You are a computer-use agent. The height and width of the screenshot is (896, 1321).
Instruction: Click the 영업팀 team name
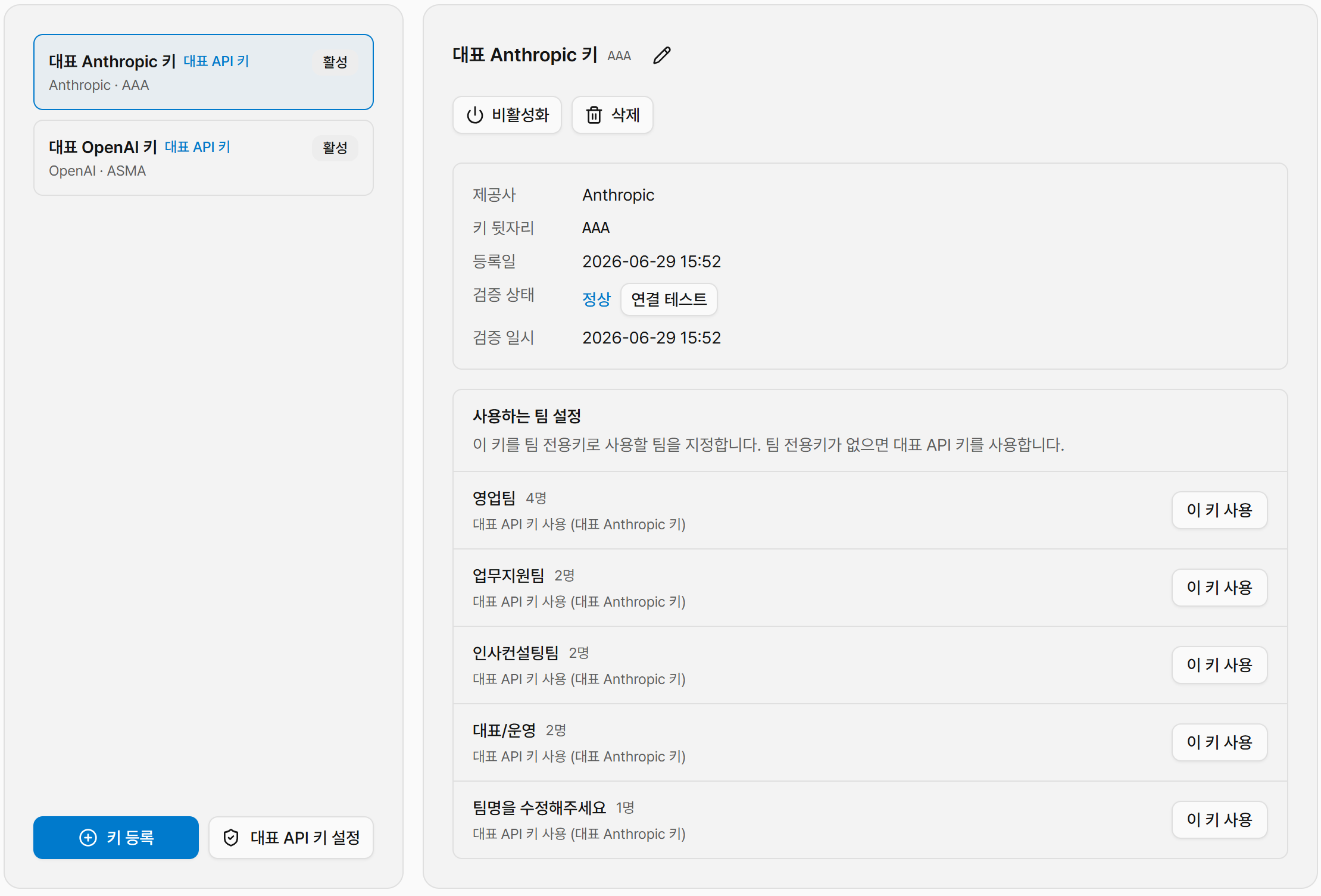(x=494, y=498)
